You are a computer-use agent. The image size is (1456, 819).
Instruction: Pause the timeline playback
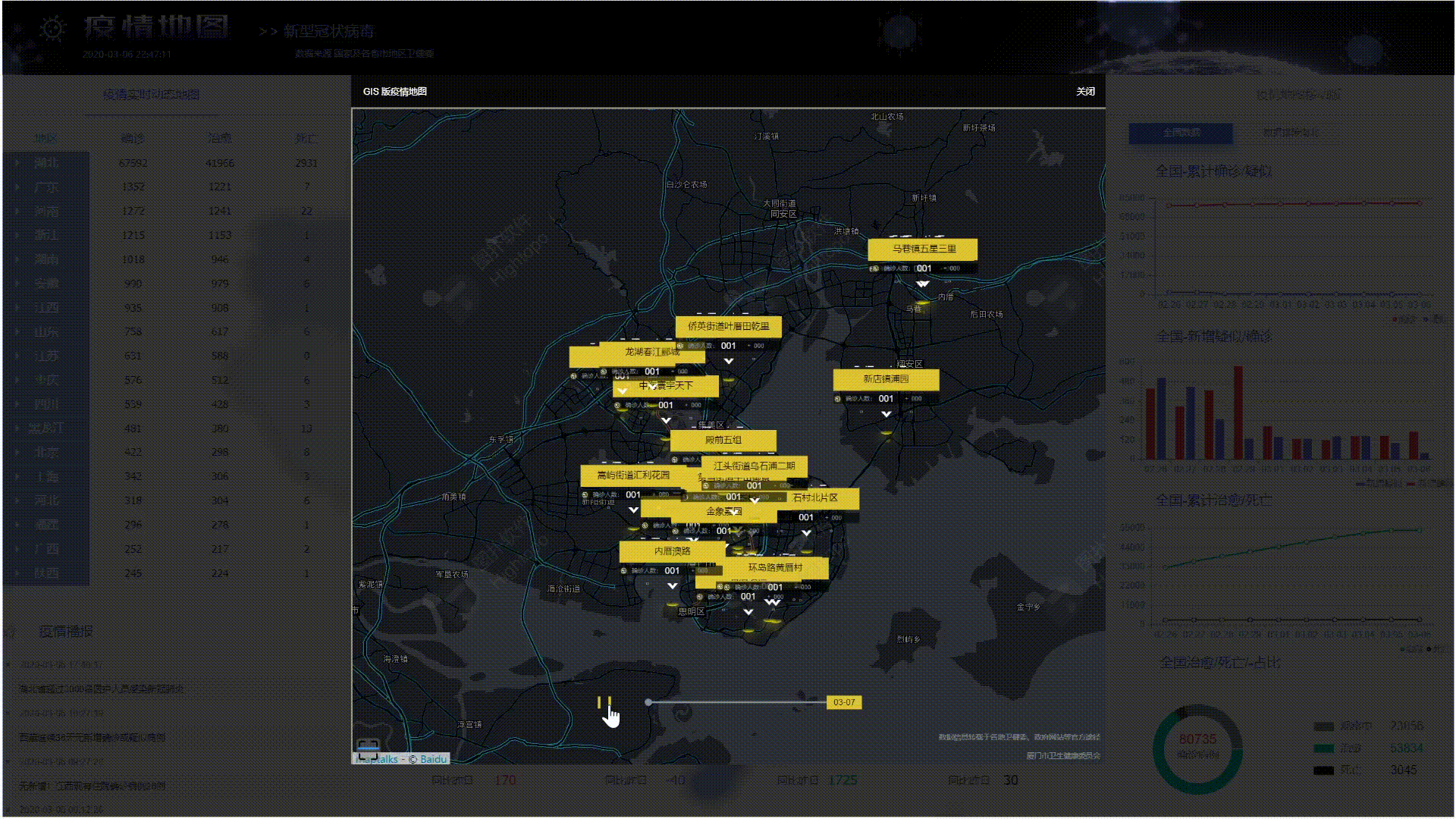pyautogui.click(x=604, y=702)
